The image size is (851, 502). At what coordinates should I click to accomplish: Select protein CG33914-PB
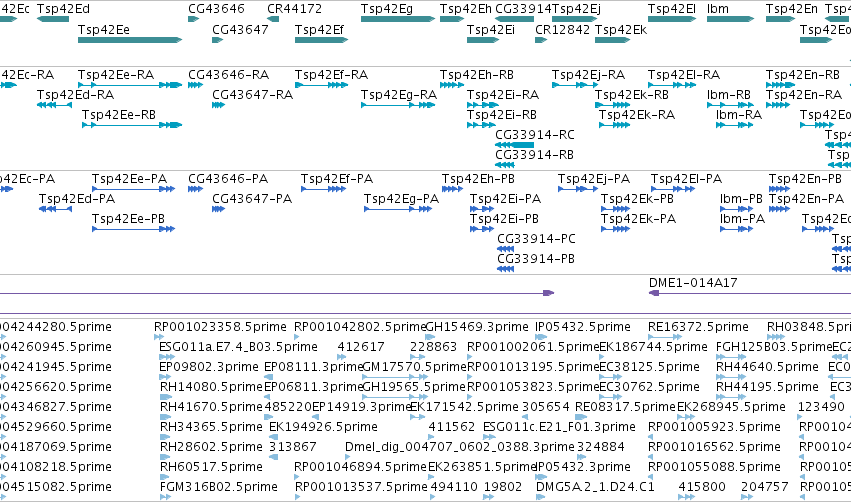[x=536, y=259]
